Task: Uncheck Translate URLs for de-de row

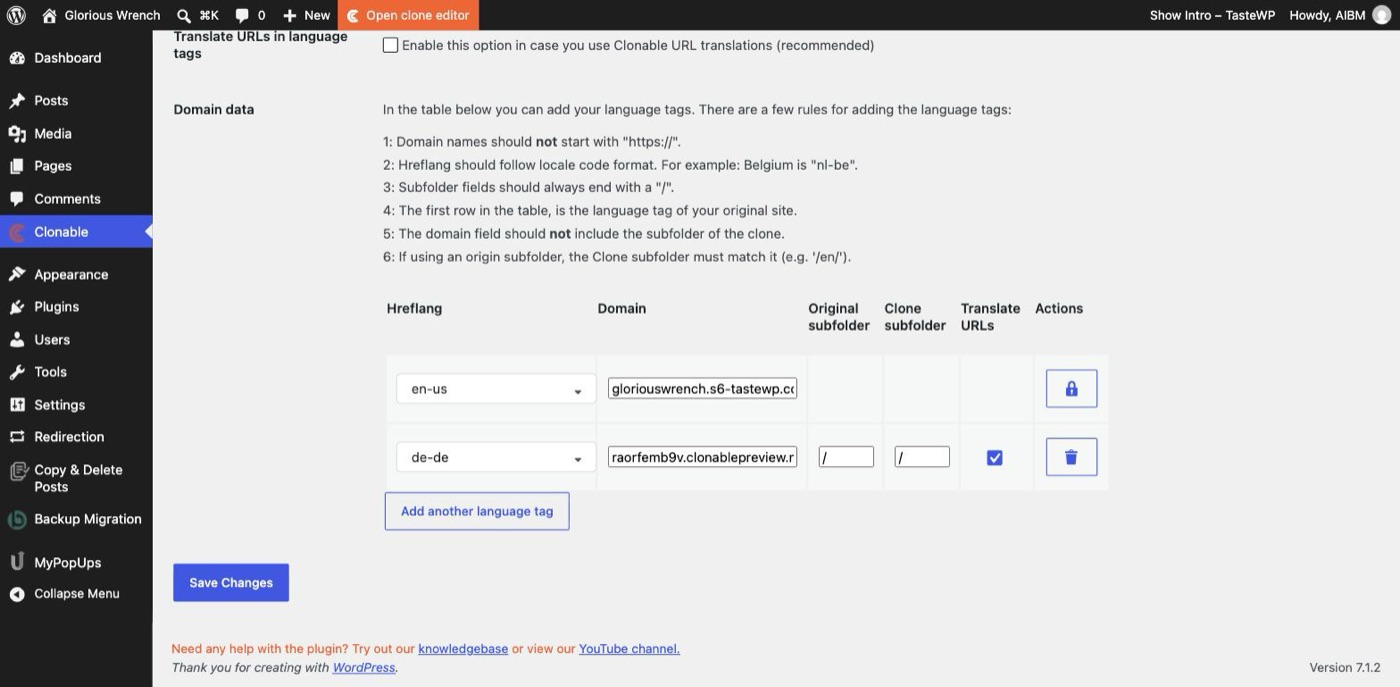Action: click(994, 457)
